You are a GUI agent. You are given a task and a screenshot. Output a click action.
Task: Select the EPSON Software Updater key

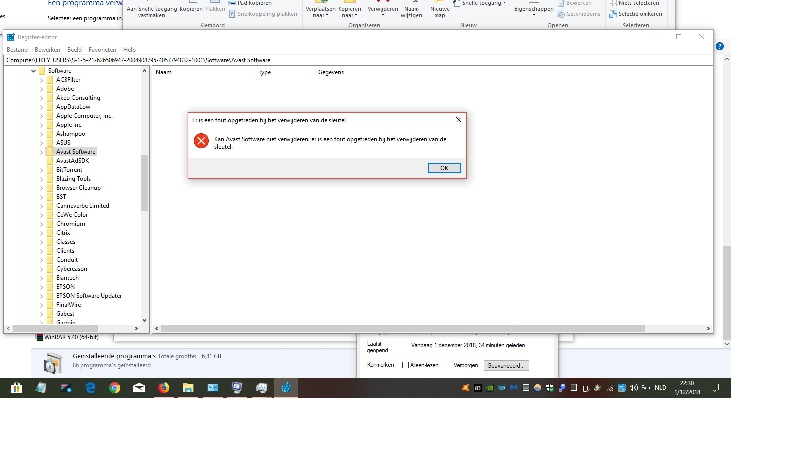point(89,295)
